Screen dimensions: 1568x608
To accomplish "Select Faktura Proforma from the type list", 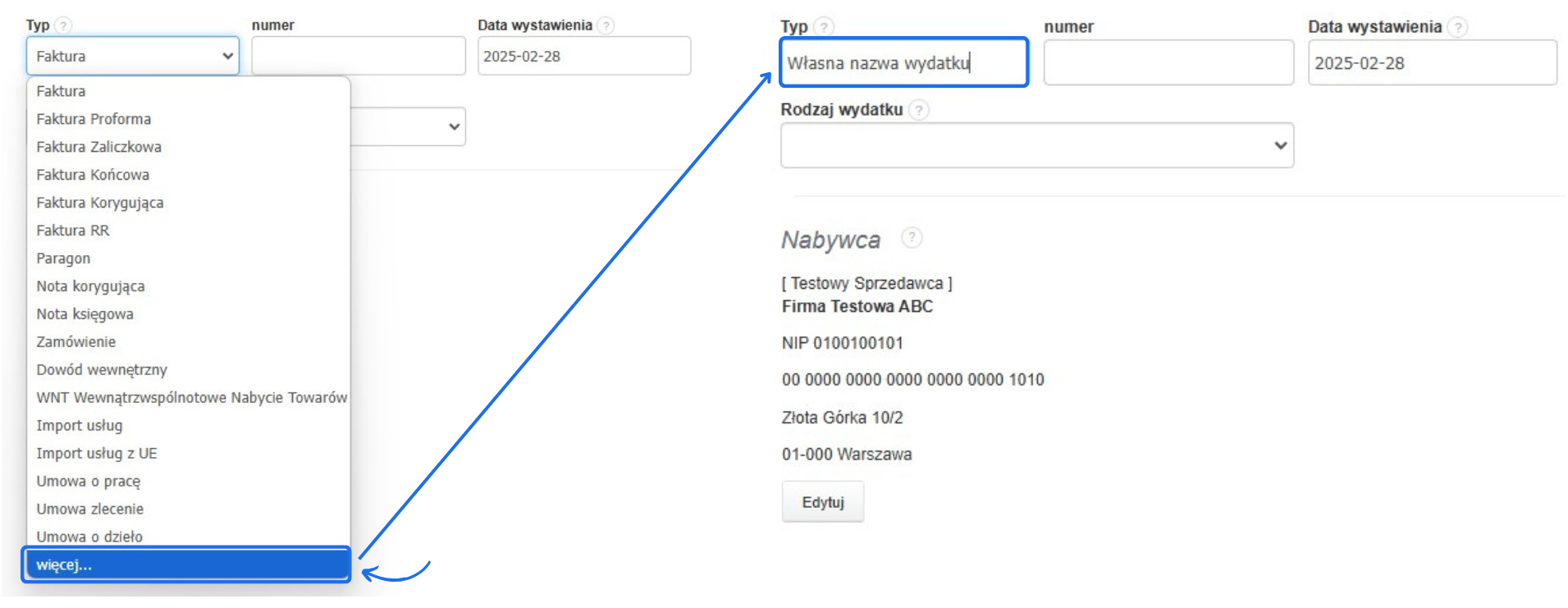I will (94, 119).
